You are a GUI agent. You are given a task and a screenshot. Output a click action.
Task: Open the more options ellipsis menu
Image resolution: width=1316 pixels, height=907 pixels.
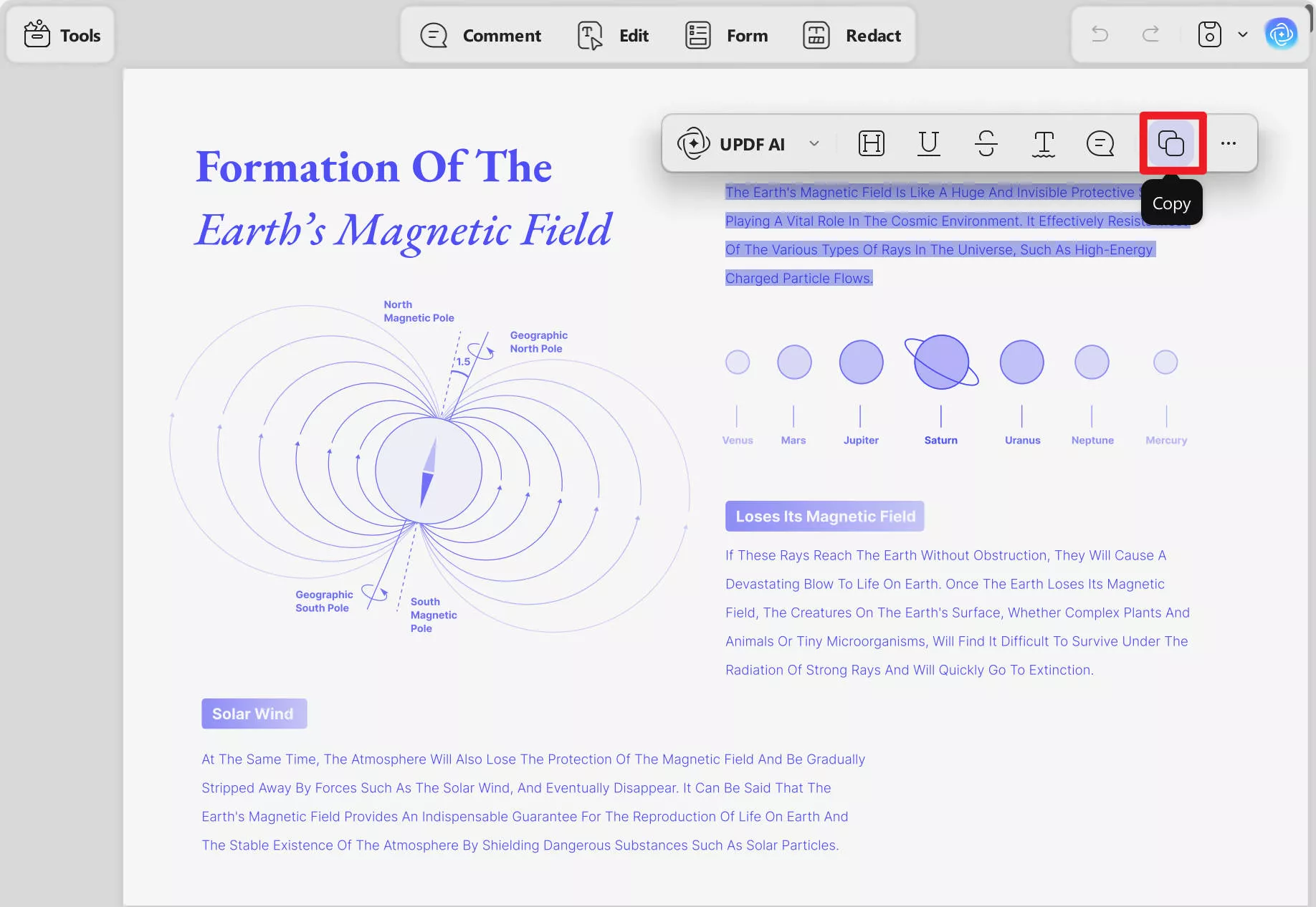click(x=1228, y=143)
